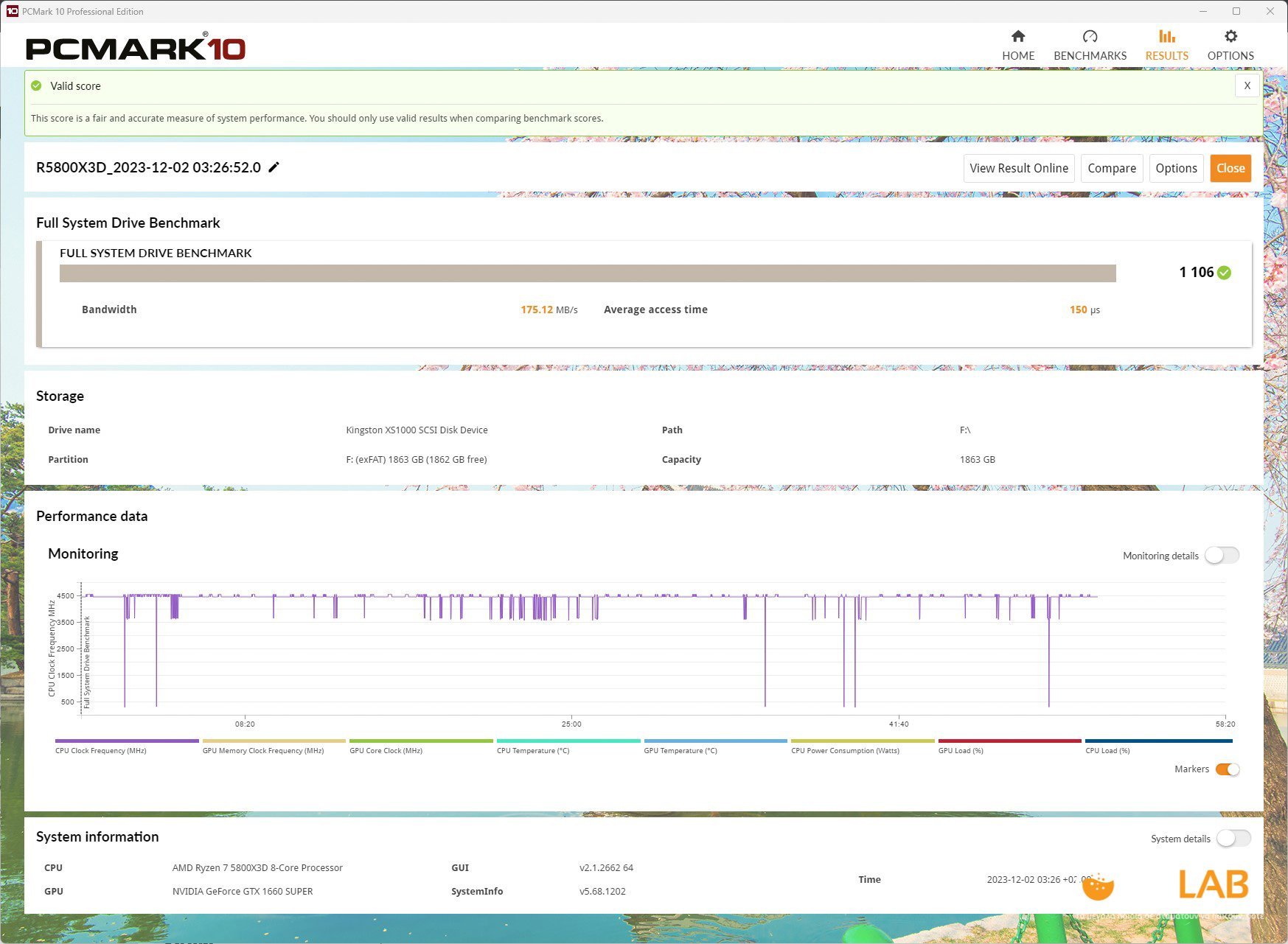The width and height of the screenshot is (1288, 944).
Task: Click the Benchmarks gauge icon
Action: (x=1090, y=36)
